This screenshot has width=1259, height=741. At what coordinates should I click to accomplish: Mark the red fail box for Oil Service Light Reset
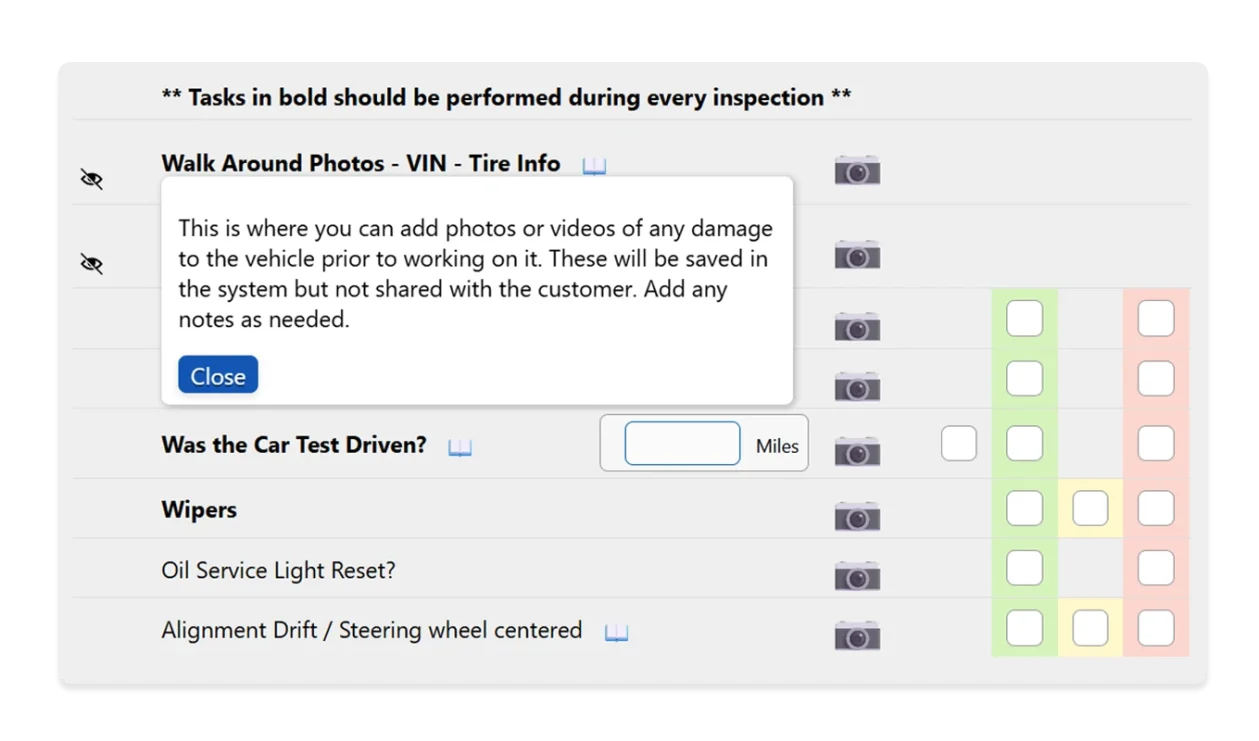(x=1155, y=567)
